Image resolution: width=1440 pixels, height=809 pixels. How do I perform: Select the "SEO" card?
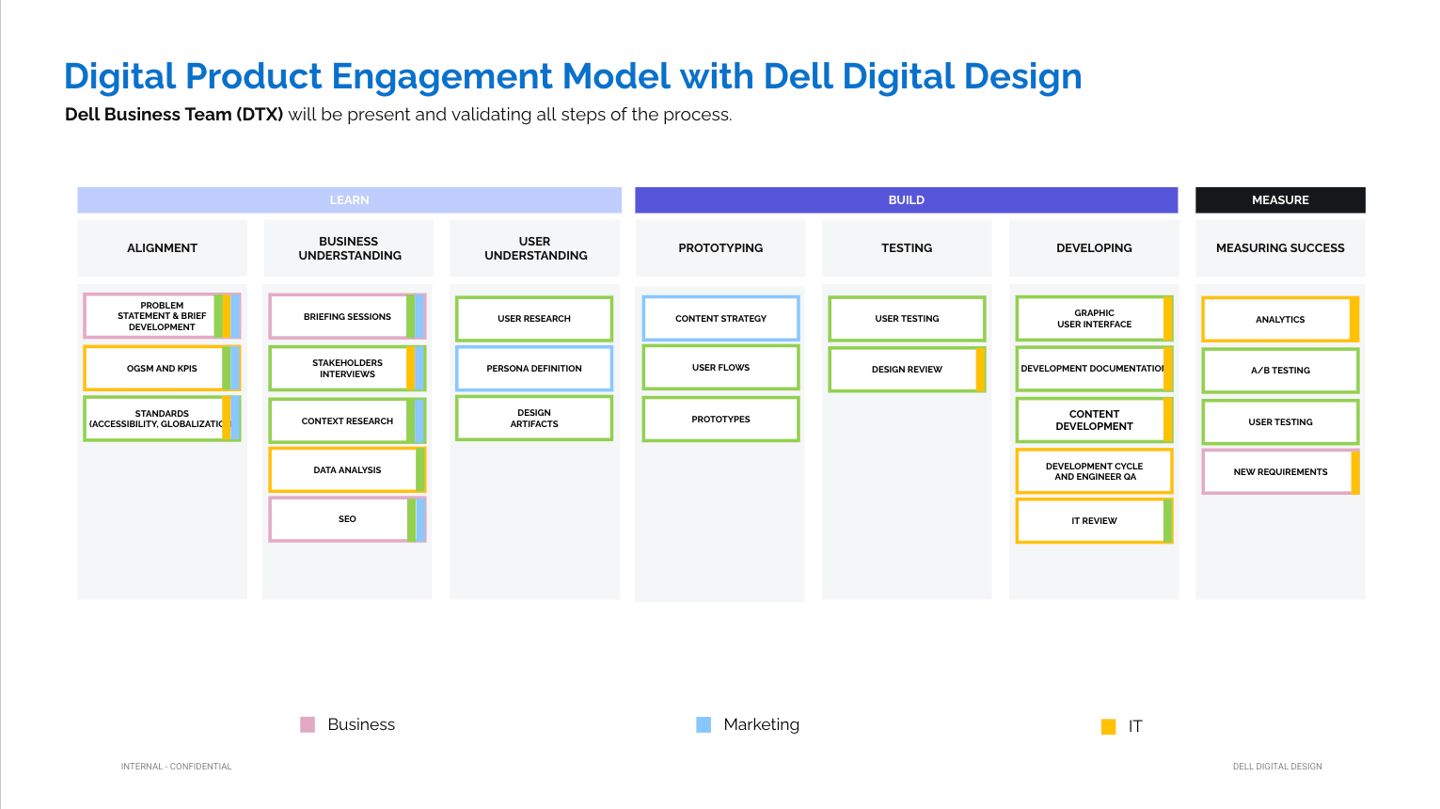(x=347, y=519)
